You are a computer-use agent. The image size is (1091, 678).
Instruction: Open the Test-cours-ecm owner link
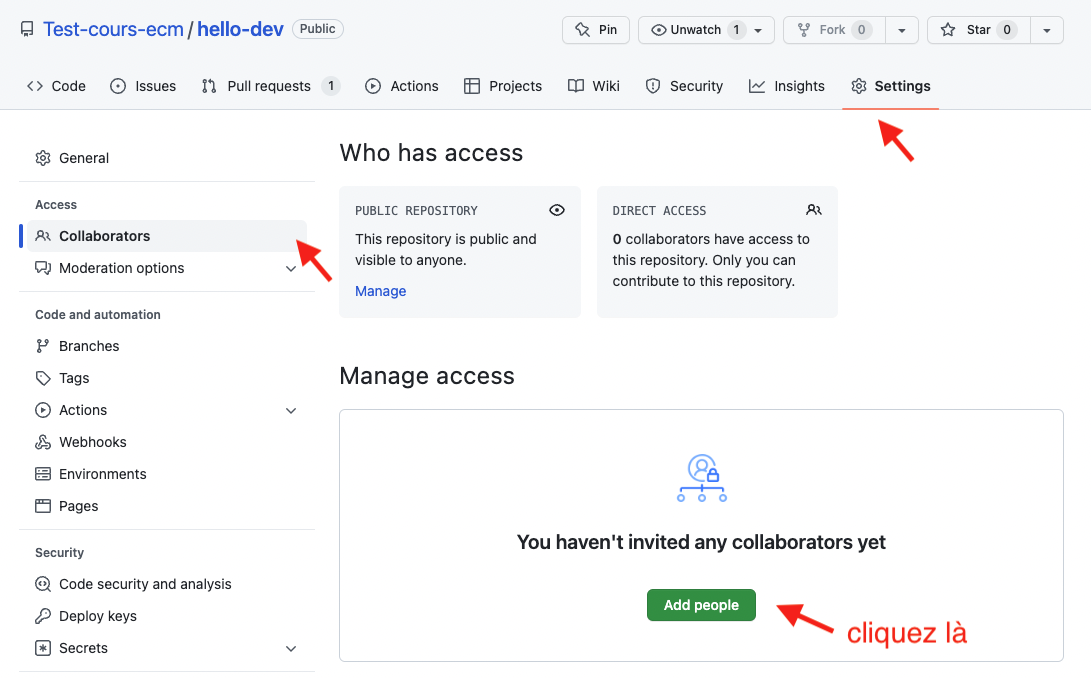click(113, 29)
